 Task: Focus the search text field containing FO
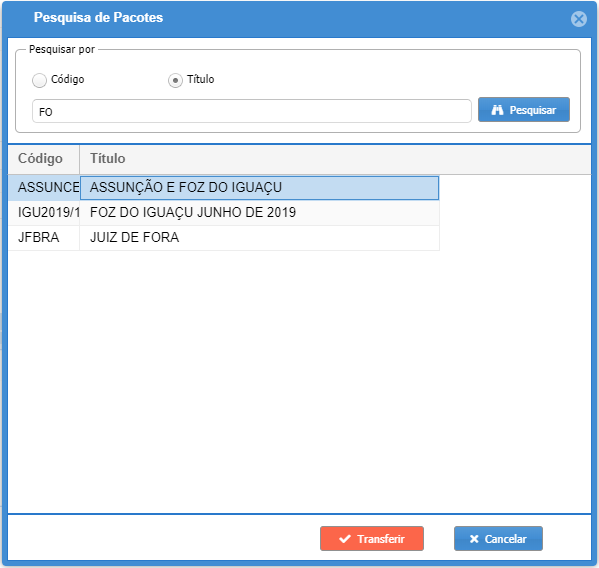point(252,111)
